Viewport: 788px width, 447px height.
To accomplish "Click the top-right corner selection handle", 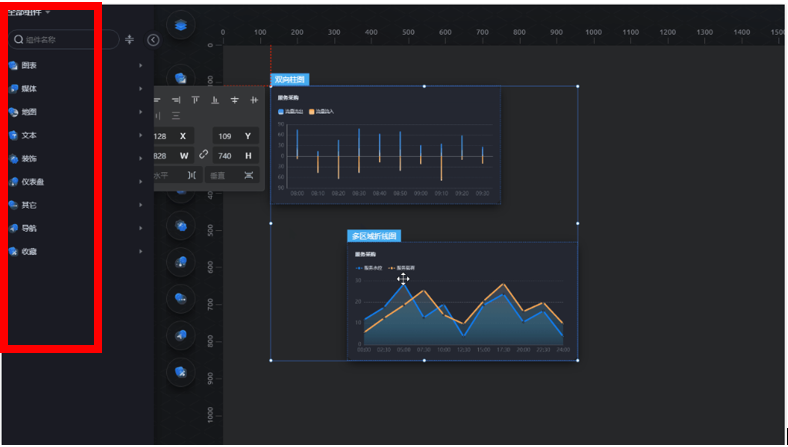I will [x=577, y=86].
